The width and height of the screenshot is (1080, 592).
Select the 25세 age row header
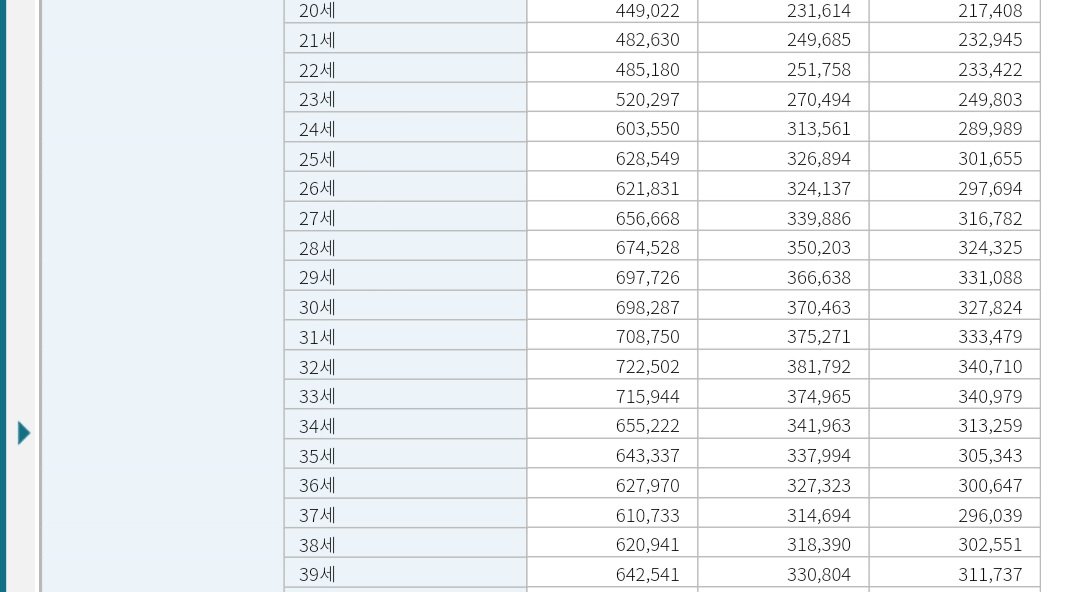(405, 159)
